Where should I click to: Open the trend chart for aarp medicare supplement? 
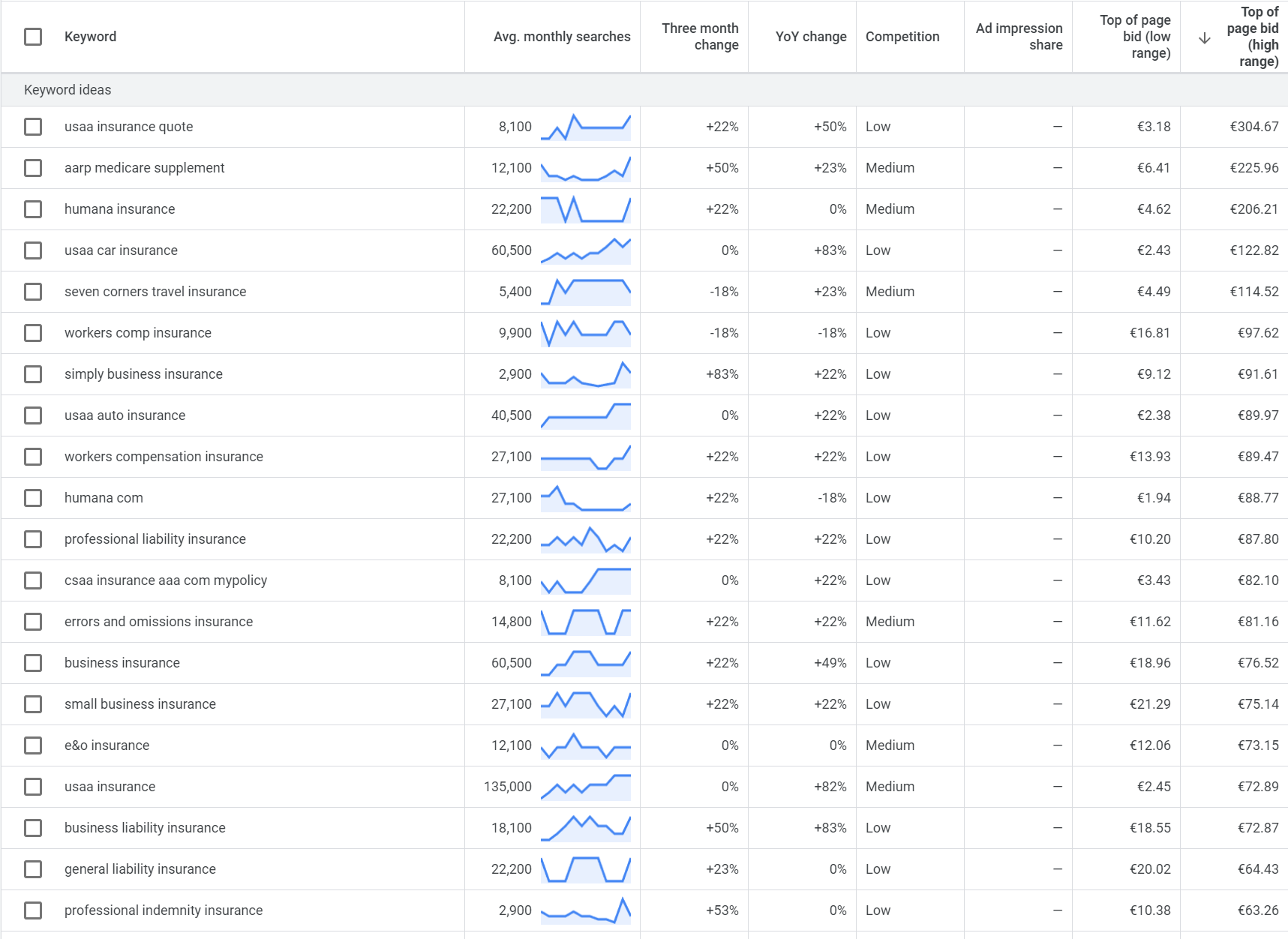pos(586,168)
